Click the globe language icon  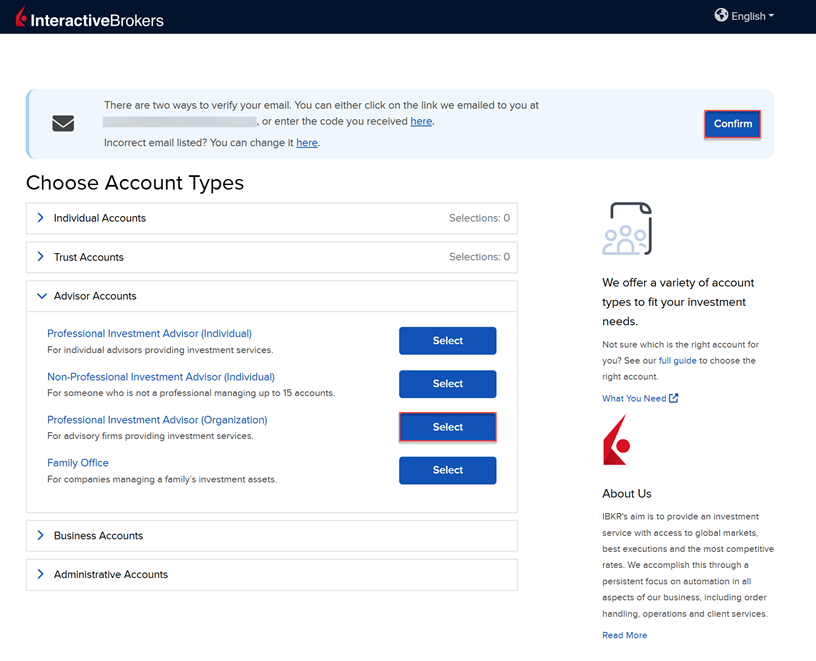[721, 15]
